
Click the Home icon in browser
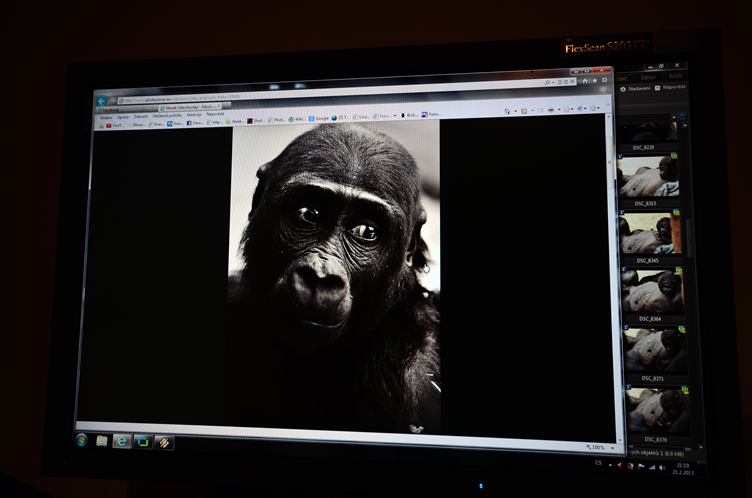(x=583, y=79)
